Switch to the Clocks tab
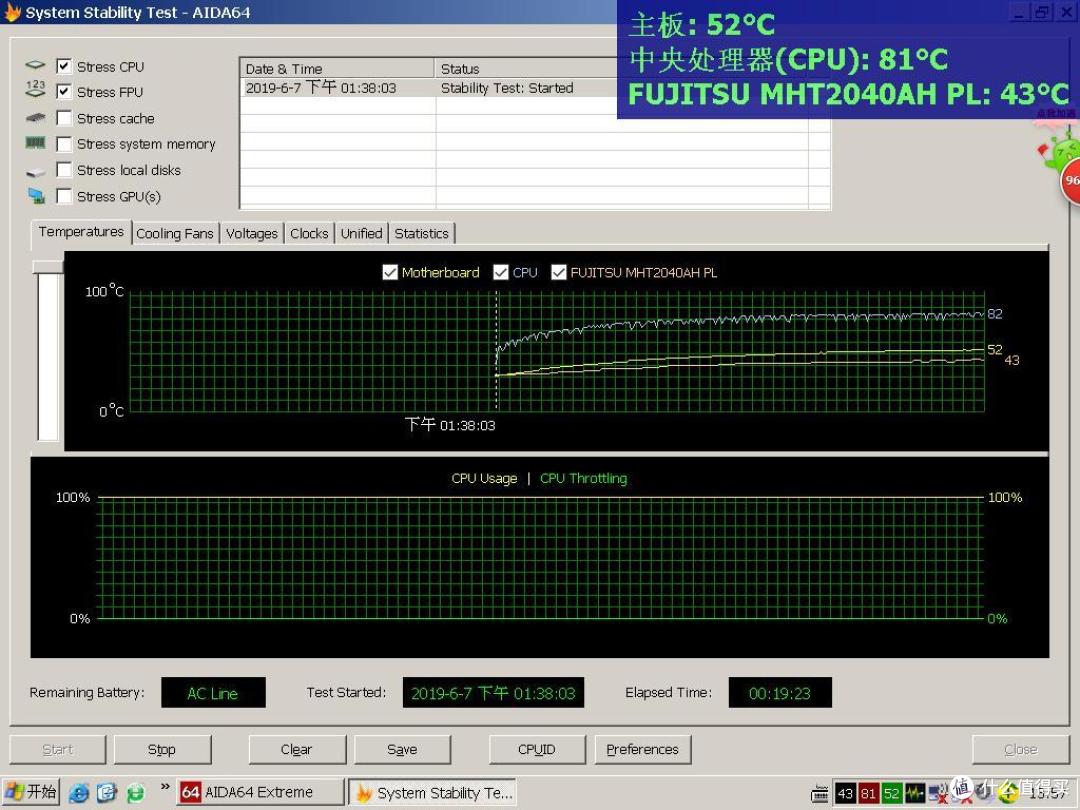The width and height of the screenshot is (1080, 810). 309,233
